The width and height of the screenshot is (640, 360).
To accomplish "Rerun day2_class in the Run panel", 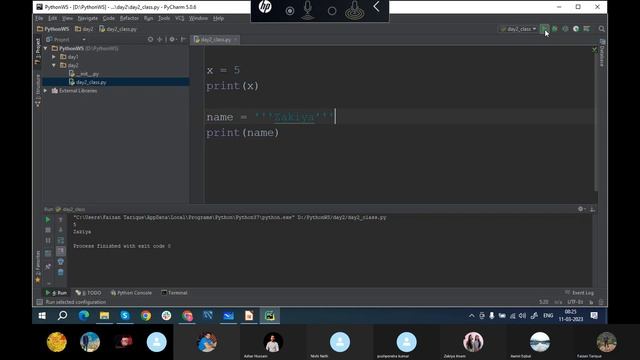I will pyautogui.click(x=48, y=220).
